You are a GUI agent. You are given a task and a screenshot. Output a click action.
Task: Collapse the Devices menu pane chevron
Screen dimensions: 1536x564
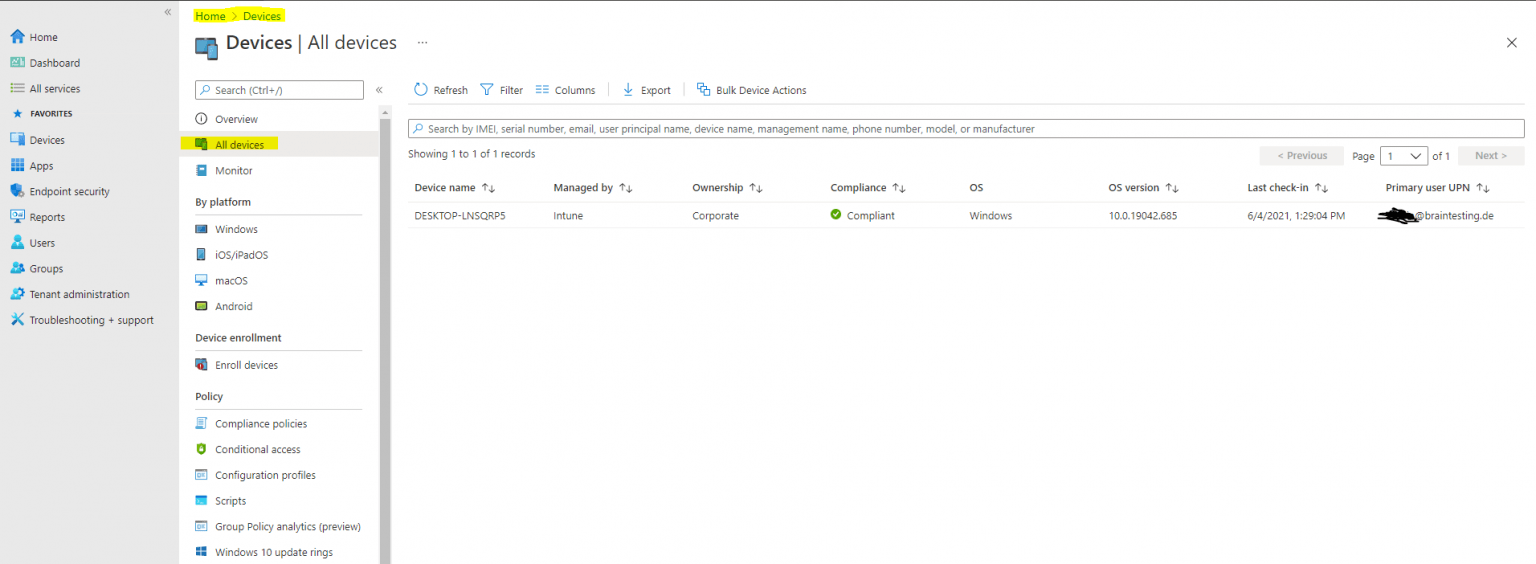[379, 90]
